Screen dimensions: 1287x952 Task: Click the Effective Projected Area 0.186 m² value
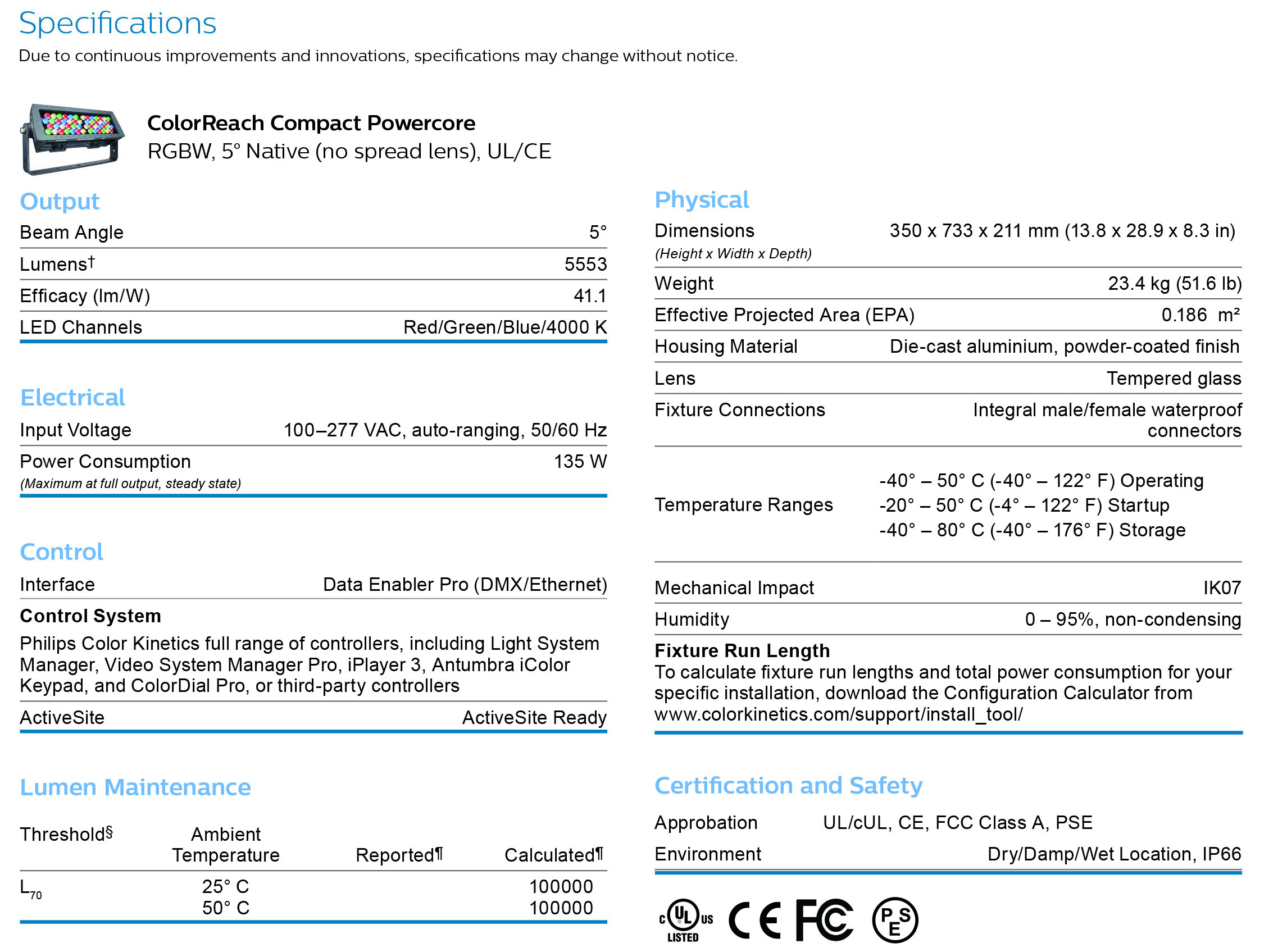[1201, 315]
